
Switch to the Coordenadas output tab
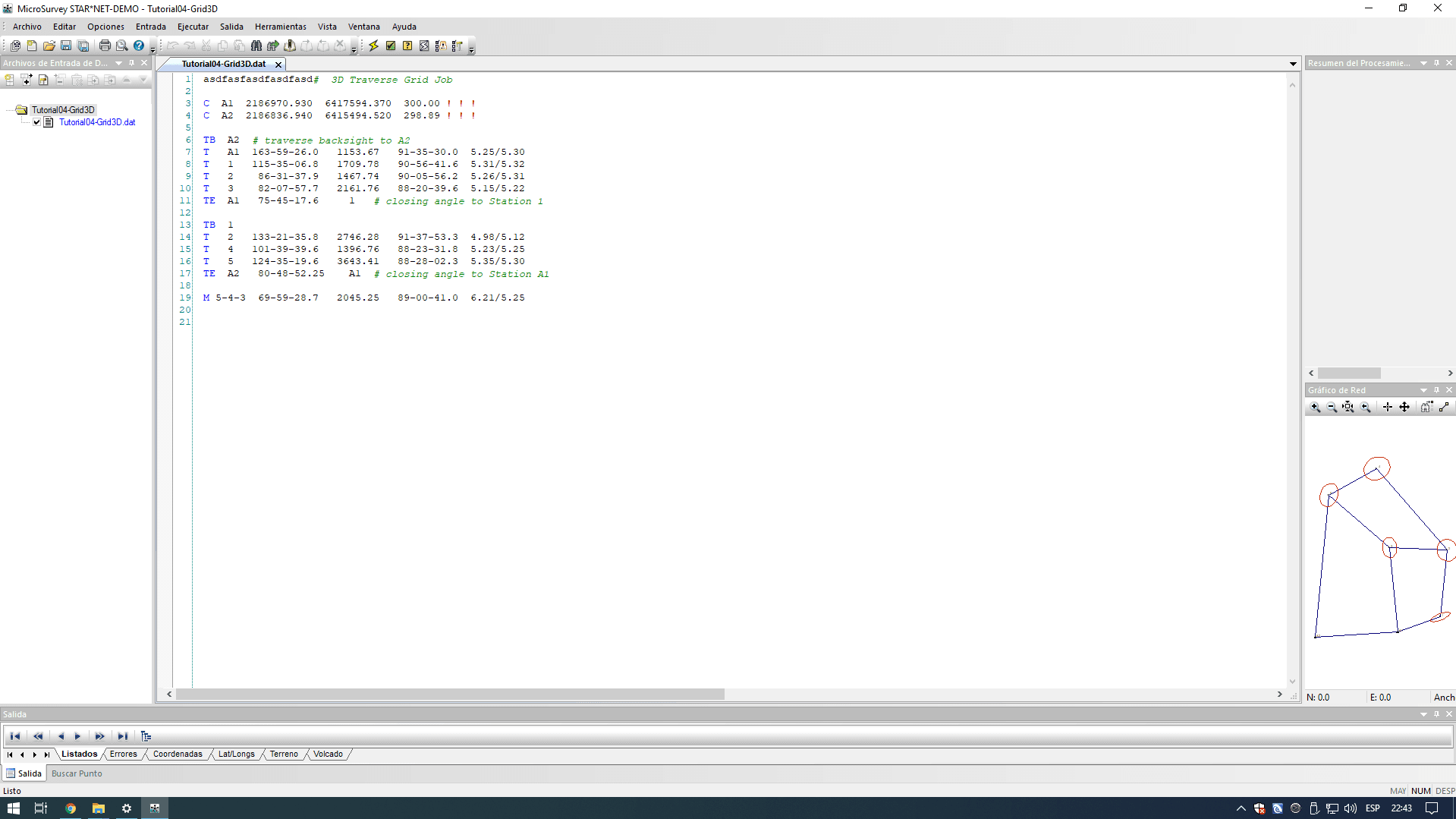click(x=178, y=754)
